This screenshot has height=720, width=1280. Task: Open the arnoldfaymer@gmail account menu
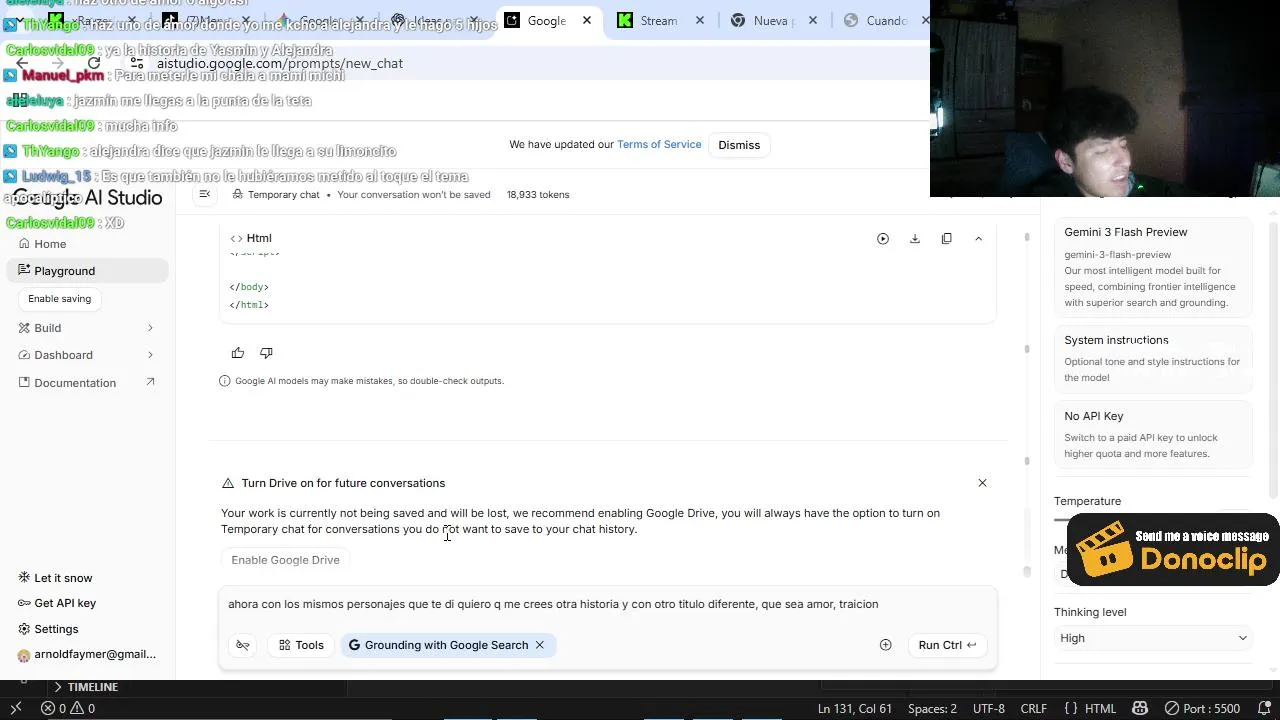[x=87, y=655]
